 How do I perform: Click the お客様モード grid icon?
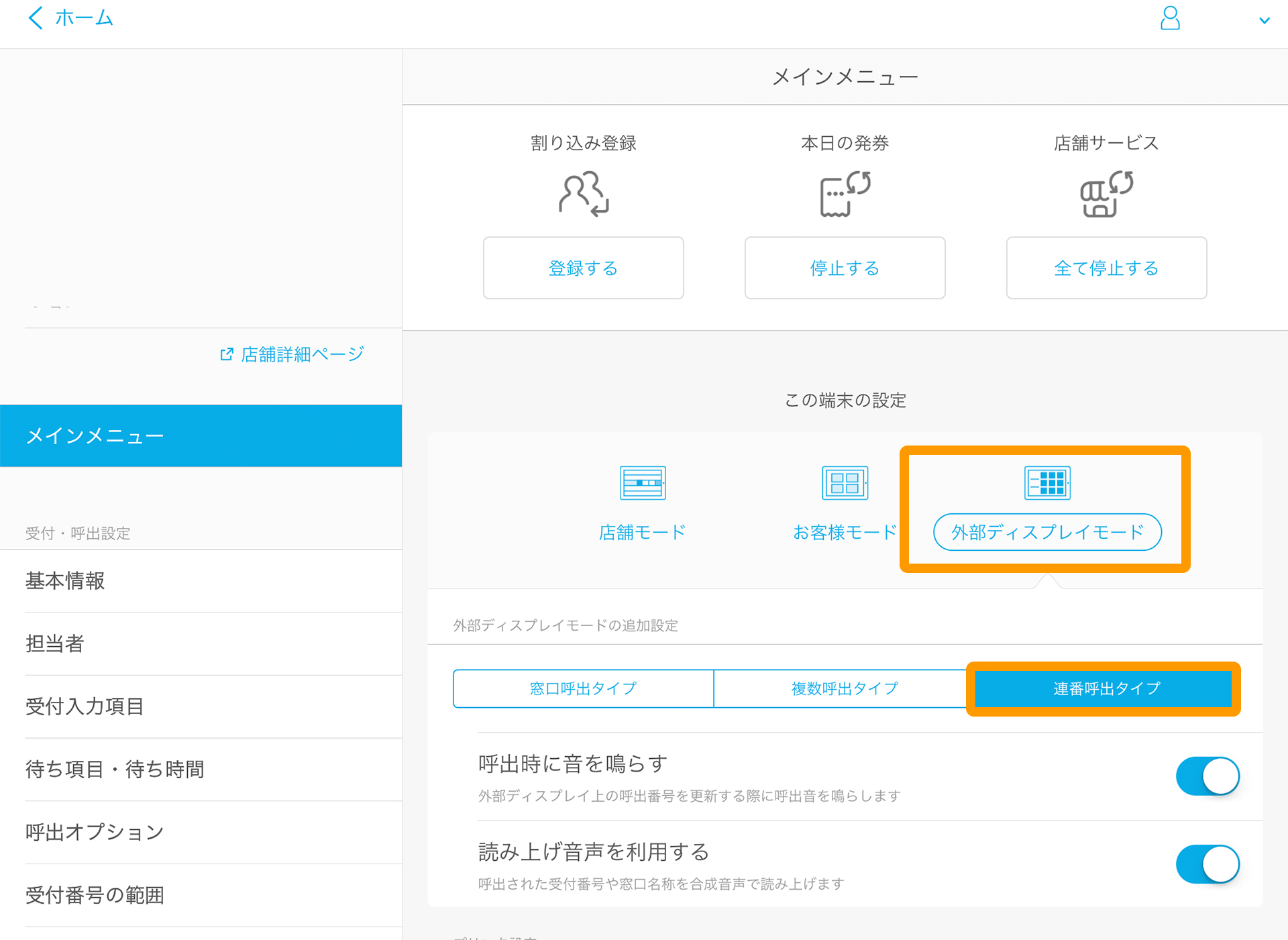point(845,482)
